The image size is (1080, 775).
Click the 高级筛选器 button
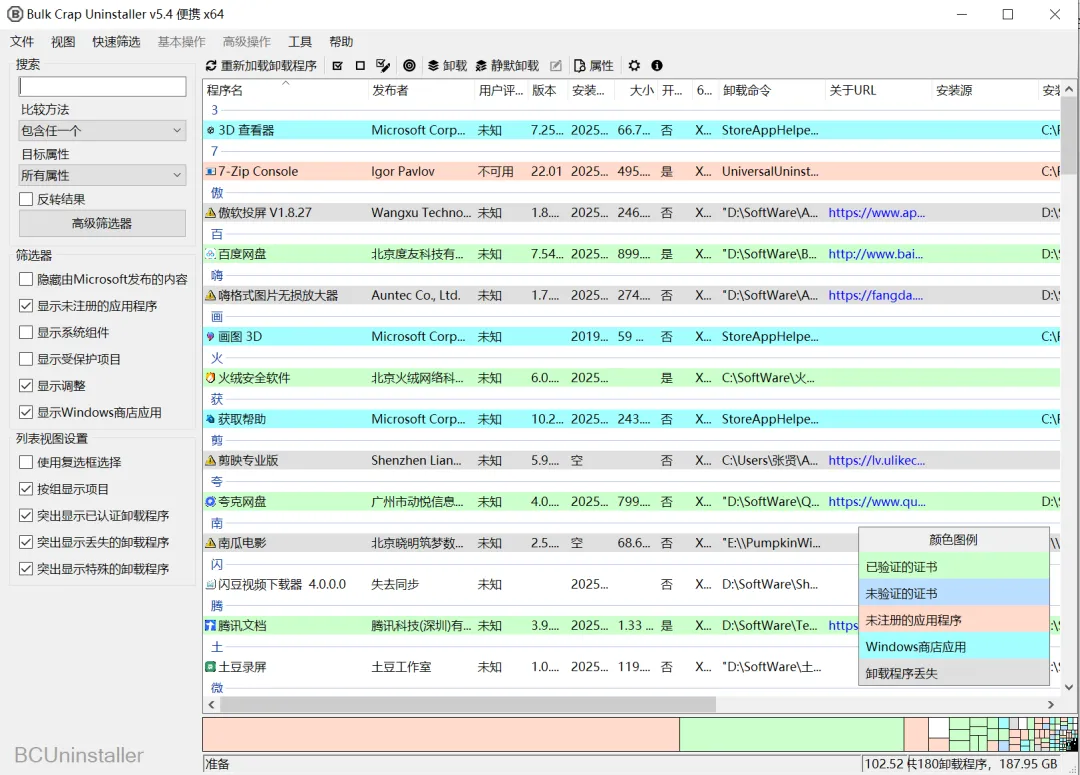tap(102, 223)
